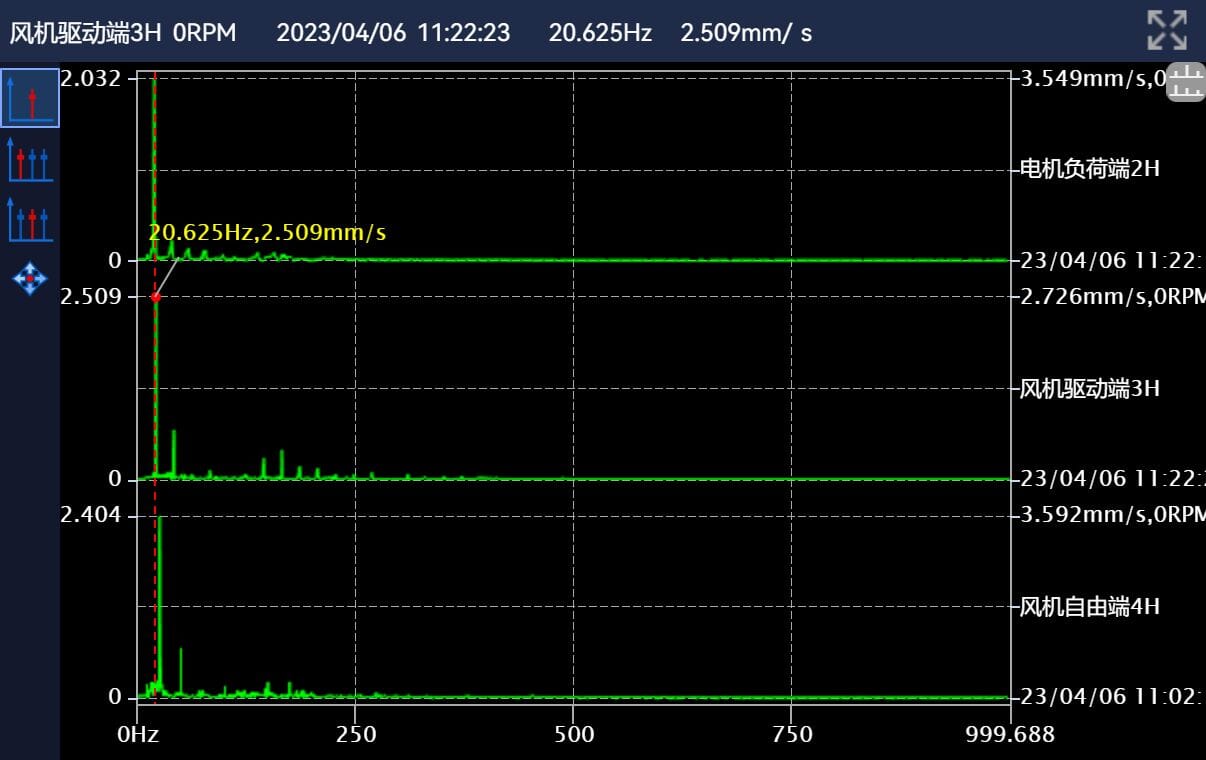Select the single cursor tool
The width and height of the screenshot is (1206, 760).
point(30,98)
